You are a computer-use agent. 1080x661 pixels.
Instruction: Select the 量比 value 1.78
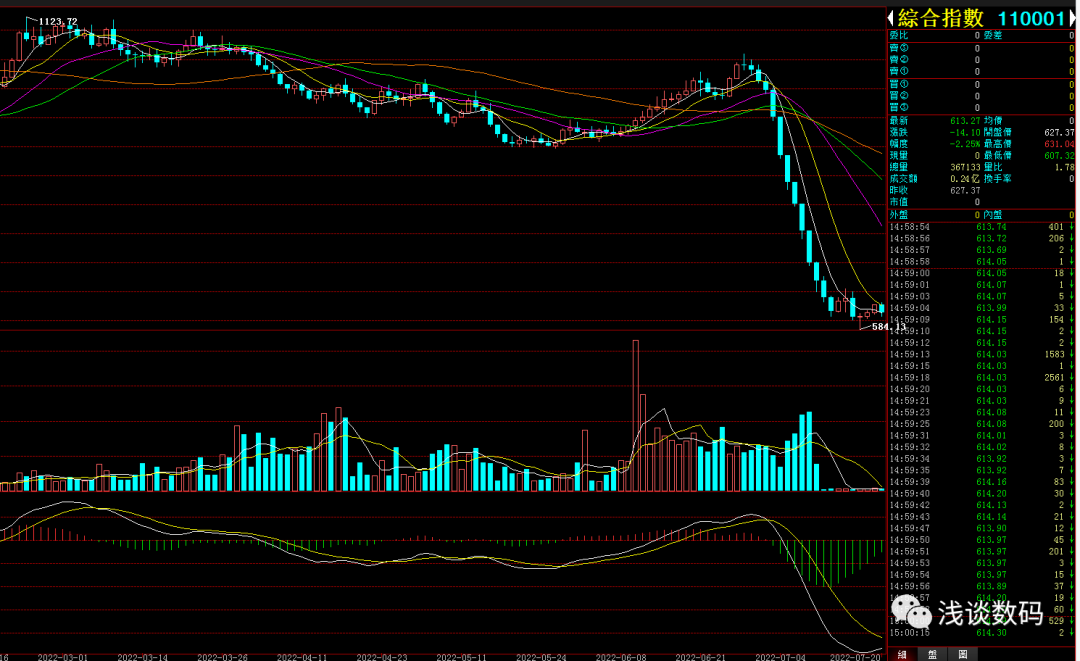[x=1065, y=167]
